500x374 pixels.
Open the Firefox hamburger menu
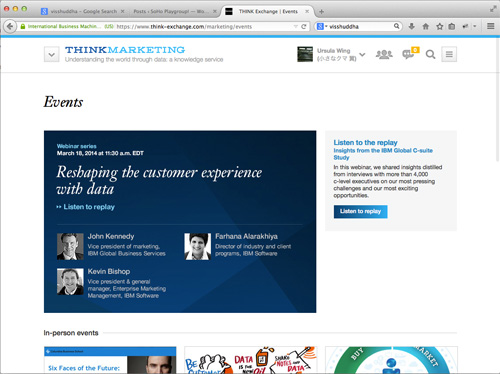click(490, 26)
